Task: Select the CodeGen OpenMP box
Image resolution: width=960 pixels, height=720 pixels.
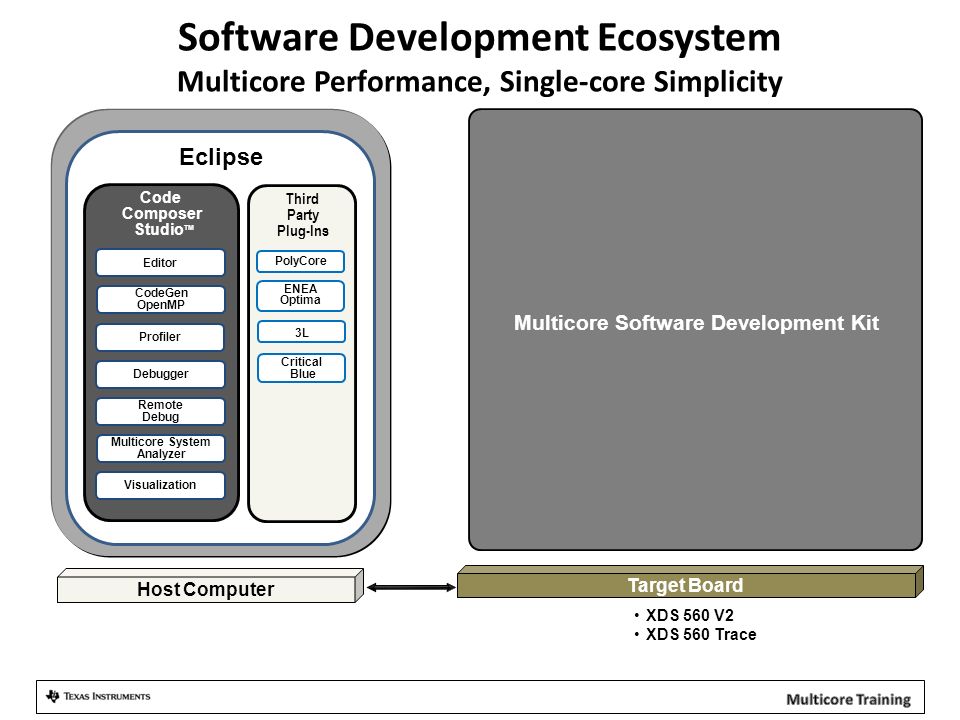Action: [x=160, y=299]
